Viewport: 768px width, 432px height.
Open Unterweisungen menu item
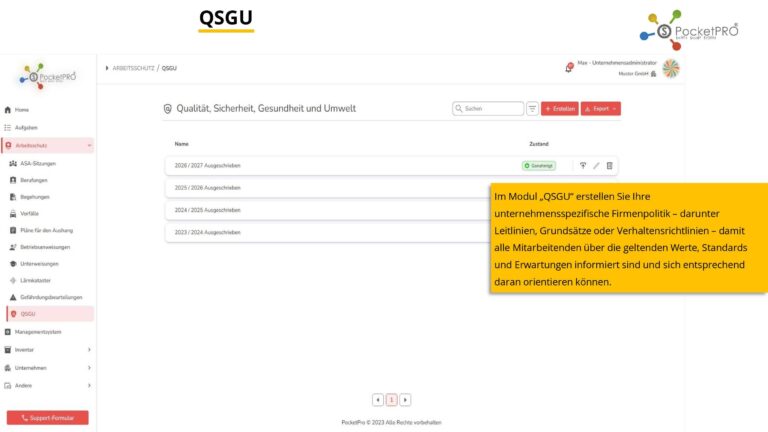pyautogui.click(x=39, y=264)
